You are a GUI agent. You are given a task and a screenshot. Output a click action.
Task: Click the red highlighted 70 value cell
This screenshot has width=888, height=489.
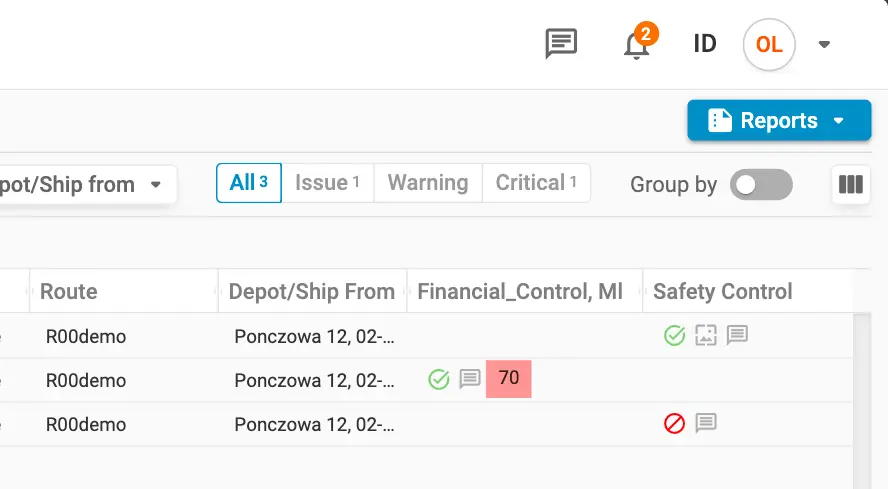509,379
